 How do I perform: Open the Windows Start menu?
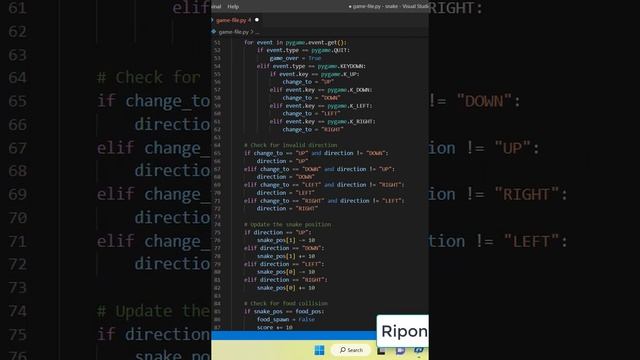point(319,350)
